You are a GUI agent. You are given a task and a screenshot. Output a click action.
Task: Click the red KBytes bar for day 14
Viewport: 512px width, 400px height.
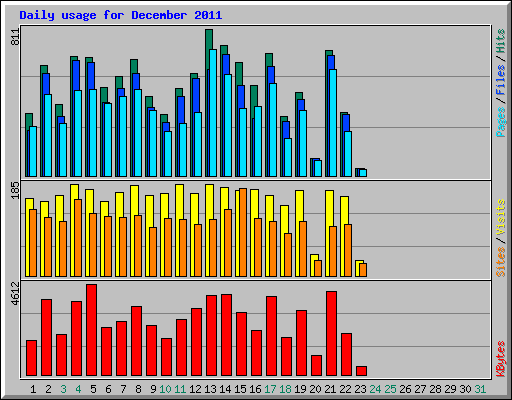pyautogui.click(x=227, y=335)
